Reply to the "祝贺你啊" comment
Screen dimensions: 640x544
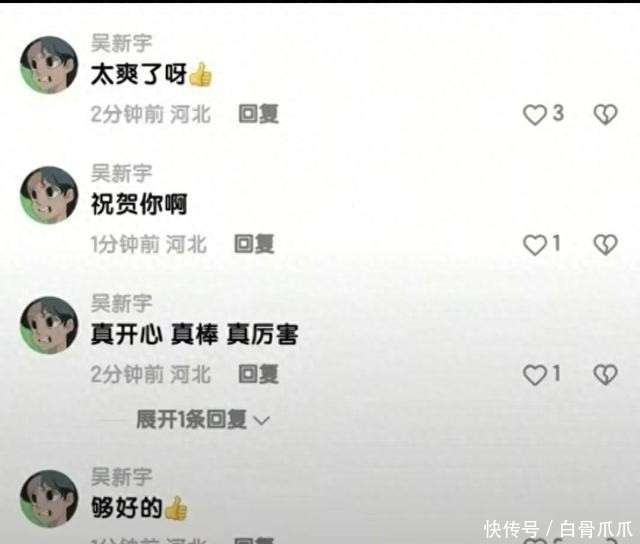(254, 244)
